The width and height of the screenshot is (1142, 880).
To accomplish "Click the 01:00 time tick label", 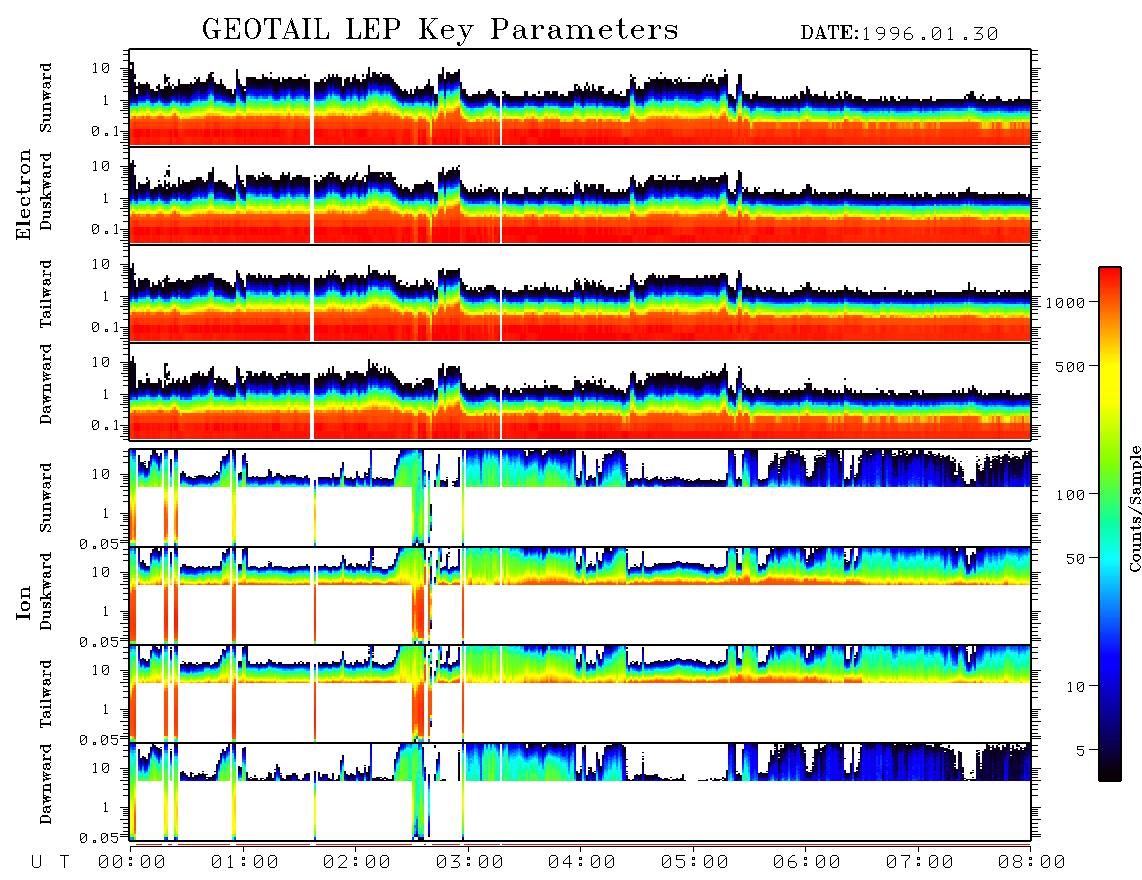I will point(245,862).
